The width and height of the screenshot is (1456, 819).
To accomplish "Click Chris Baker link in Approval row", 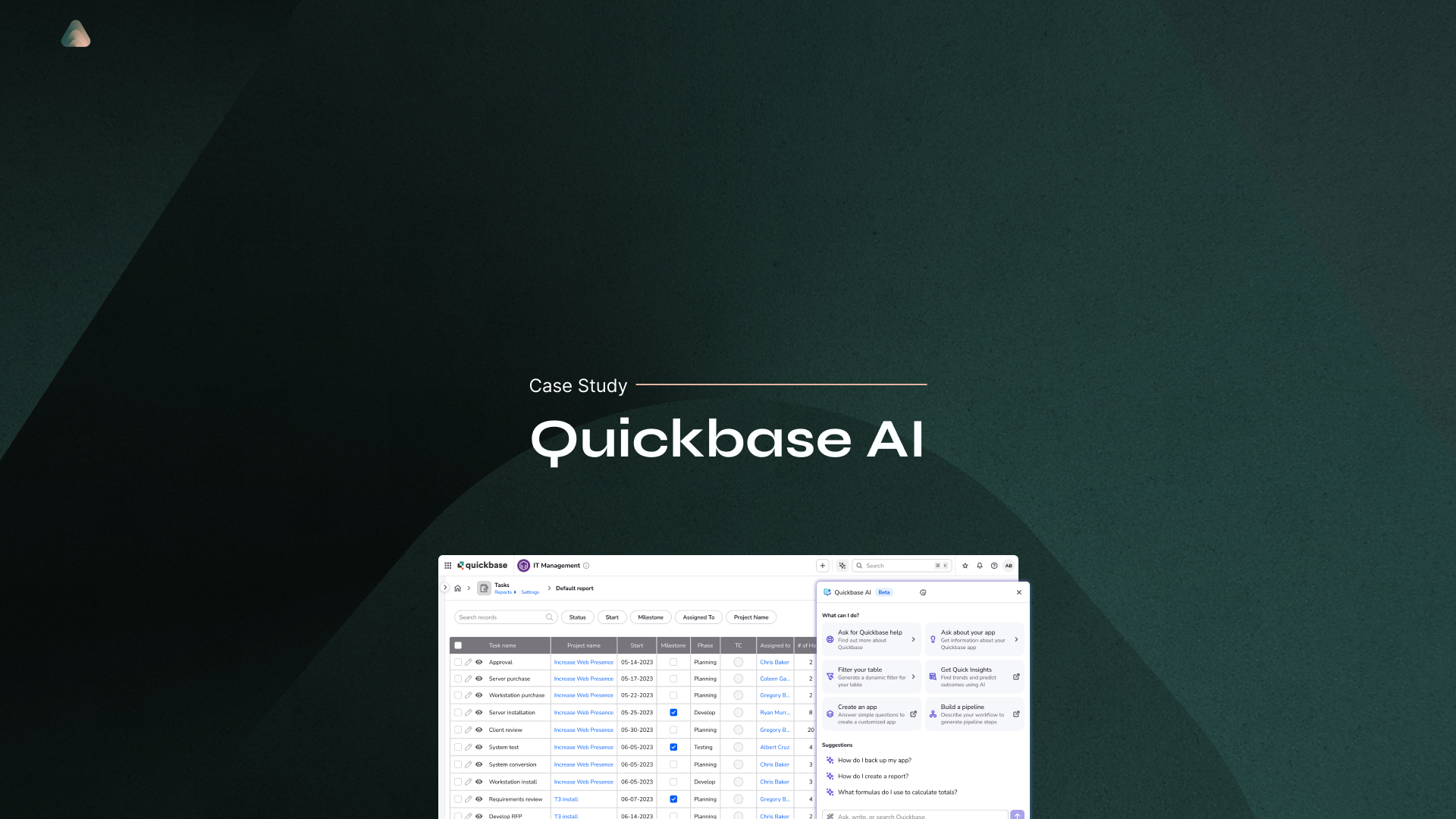I will coord(774,662).
